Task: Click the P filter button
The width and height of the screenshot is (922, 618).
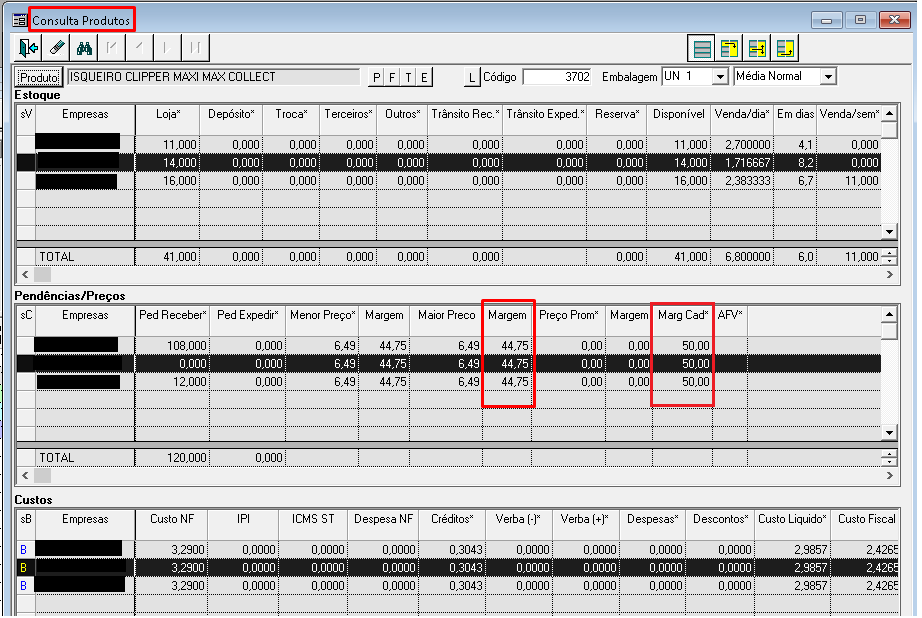Action: coord(376,77)
